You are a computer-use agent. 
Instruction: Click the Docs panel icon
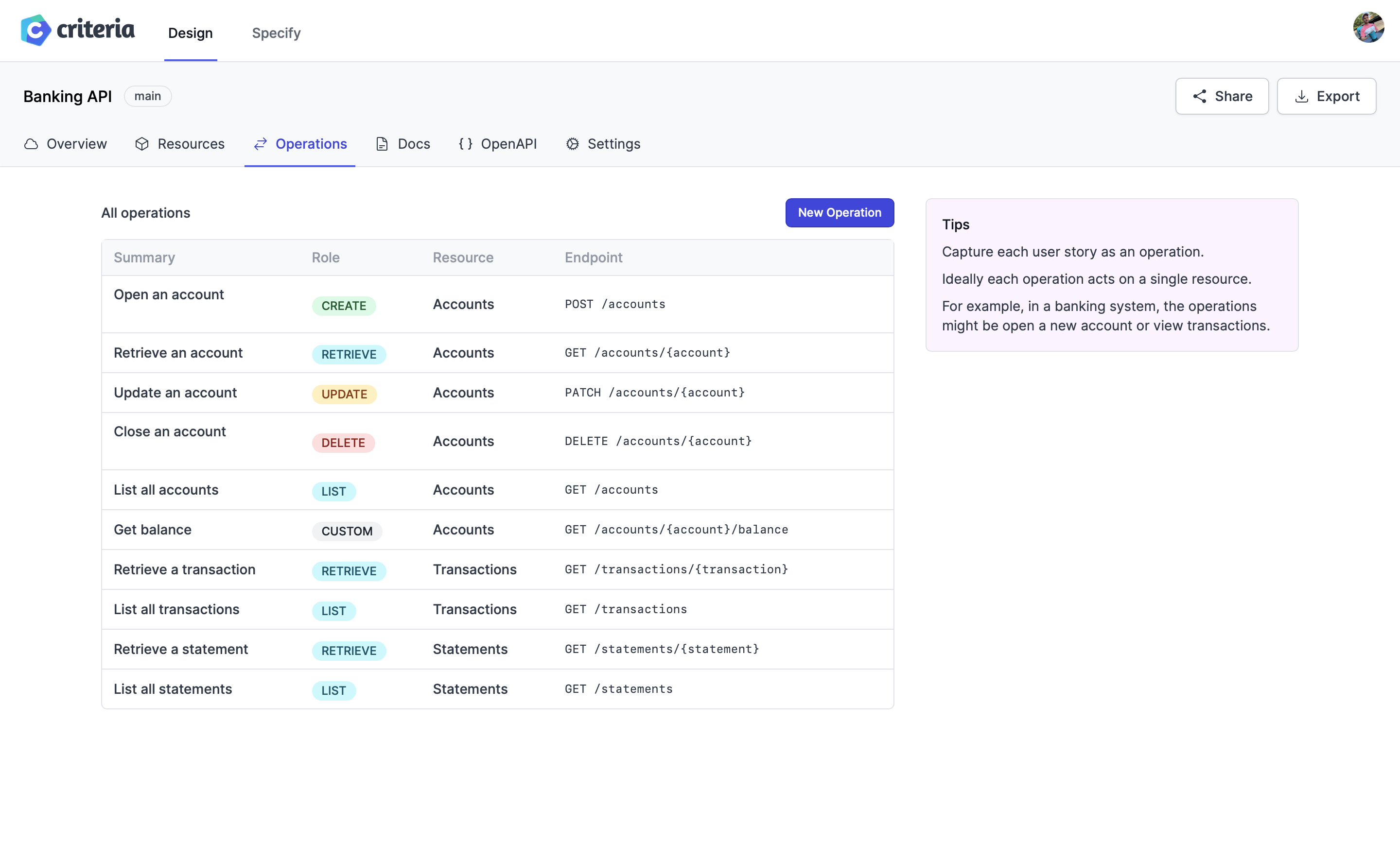point(382,144)
